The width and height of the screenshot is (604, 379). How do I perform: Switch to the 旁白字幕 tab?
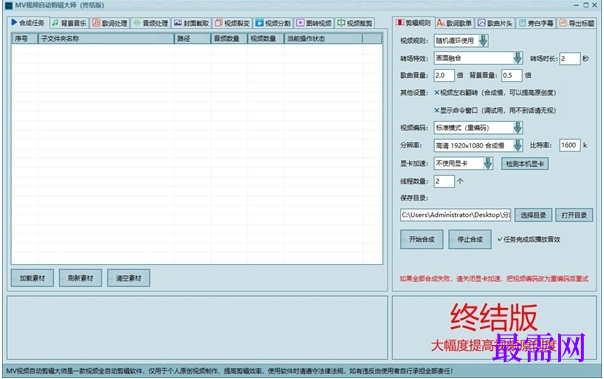[536, 23]
